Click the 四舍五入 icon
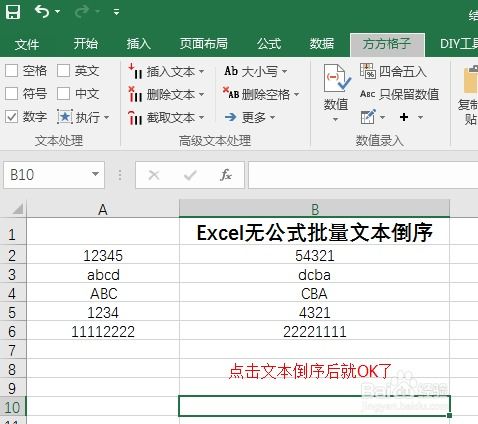The height and width of the screenshot is (424, 478). point(368,71)
